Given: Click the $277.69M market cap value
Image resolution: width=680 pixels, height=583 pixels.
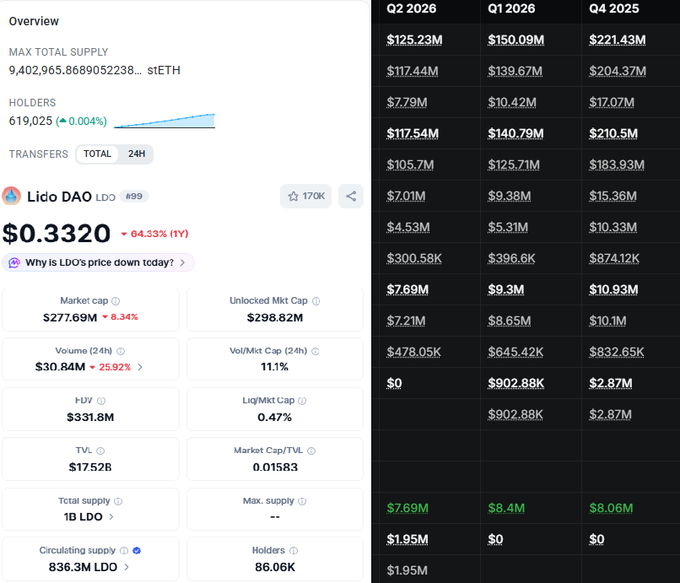Looking at the screenshot, I should [70, 318].
